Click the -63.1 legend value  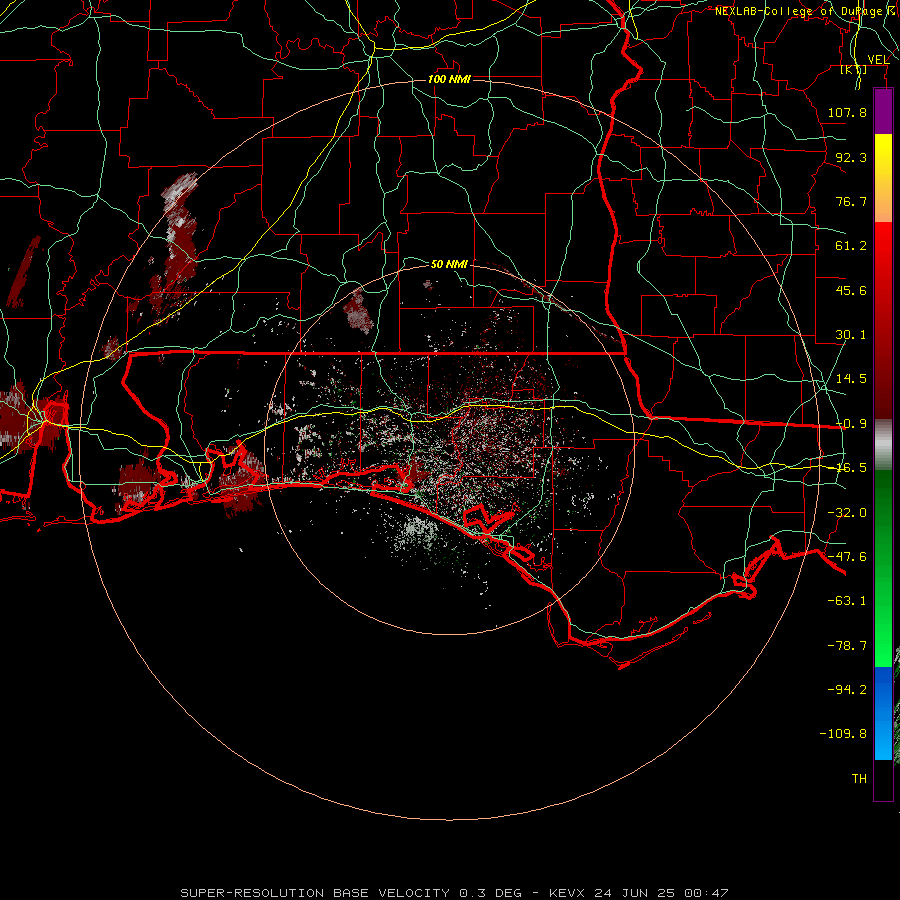click(x=847, y=601)
